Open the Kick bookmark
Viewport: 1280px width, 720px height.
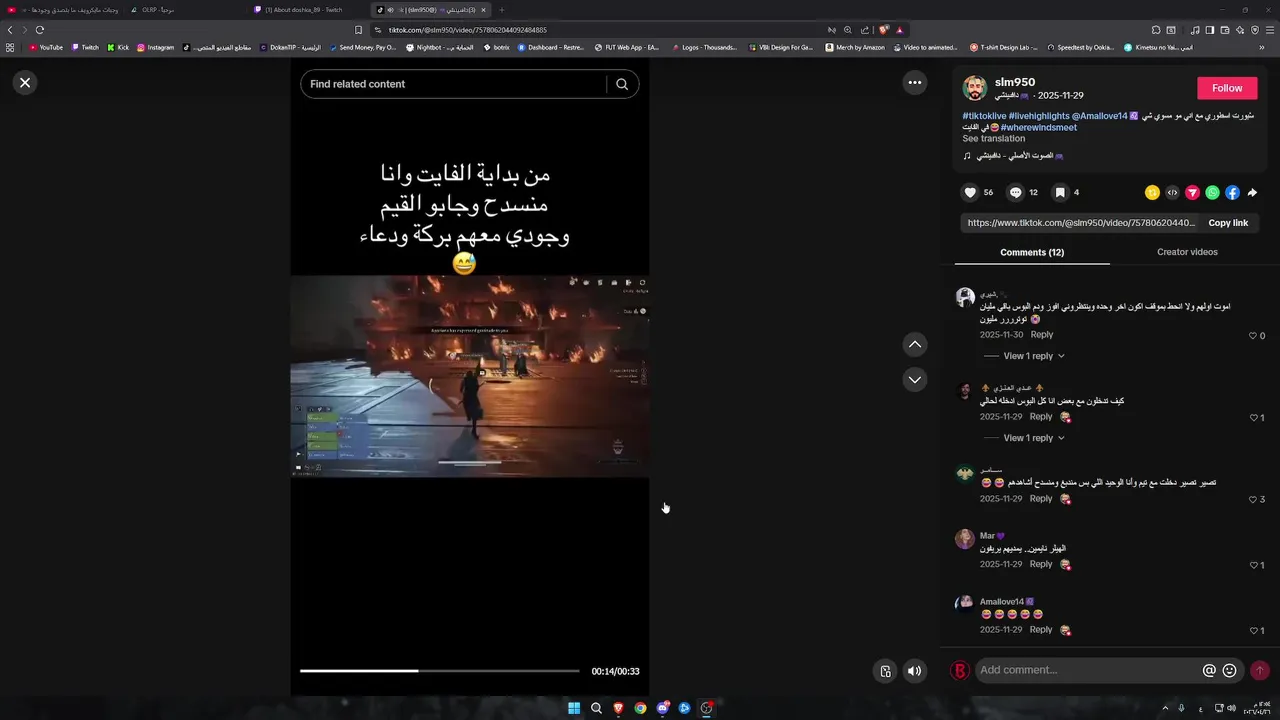pyautogui.click(x=118, y=47)
